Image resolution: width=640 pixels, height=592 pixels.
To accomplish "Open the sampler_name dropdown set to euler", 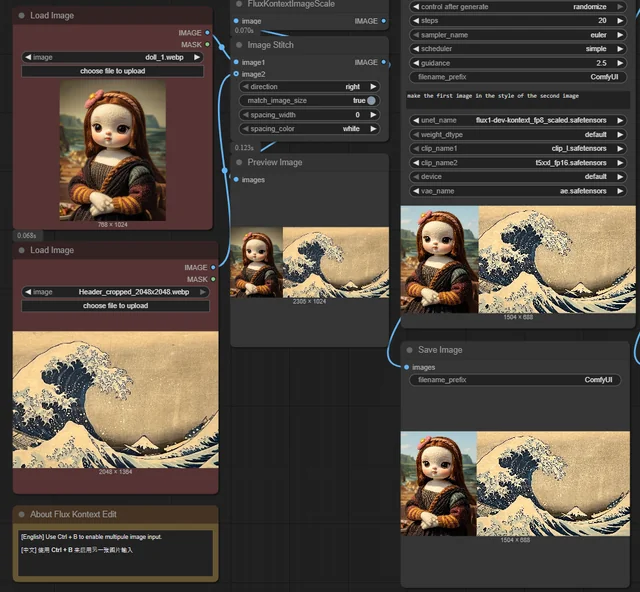I will (518, 35).
